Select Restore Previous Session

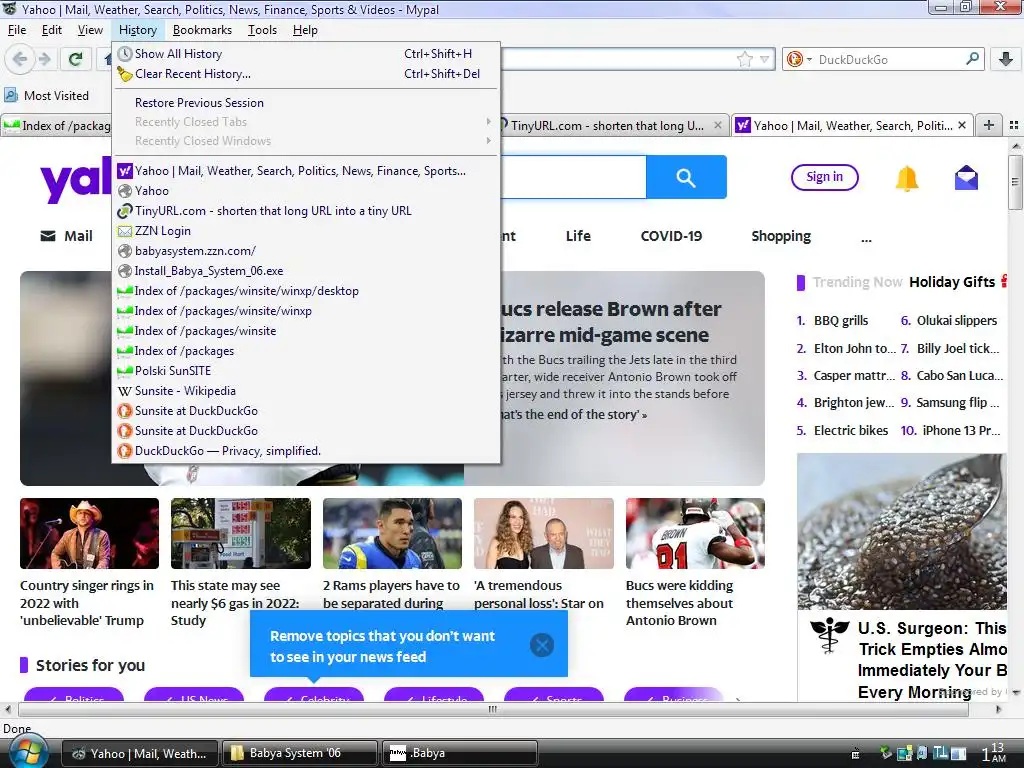coord(306,103)
